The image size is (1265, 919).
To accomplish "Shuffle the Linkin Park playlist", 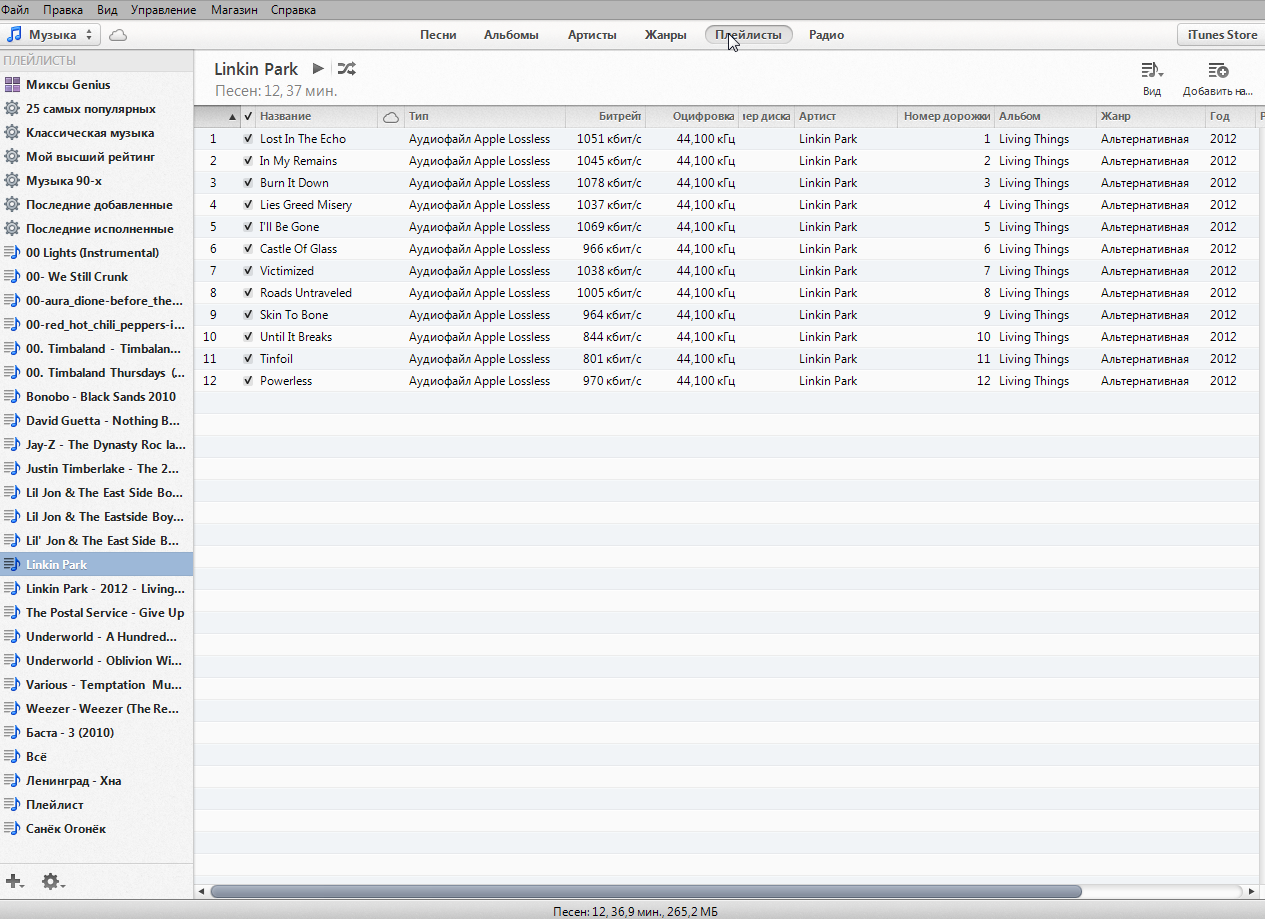I will (346, 69).
